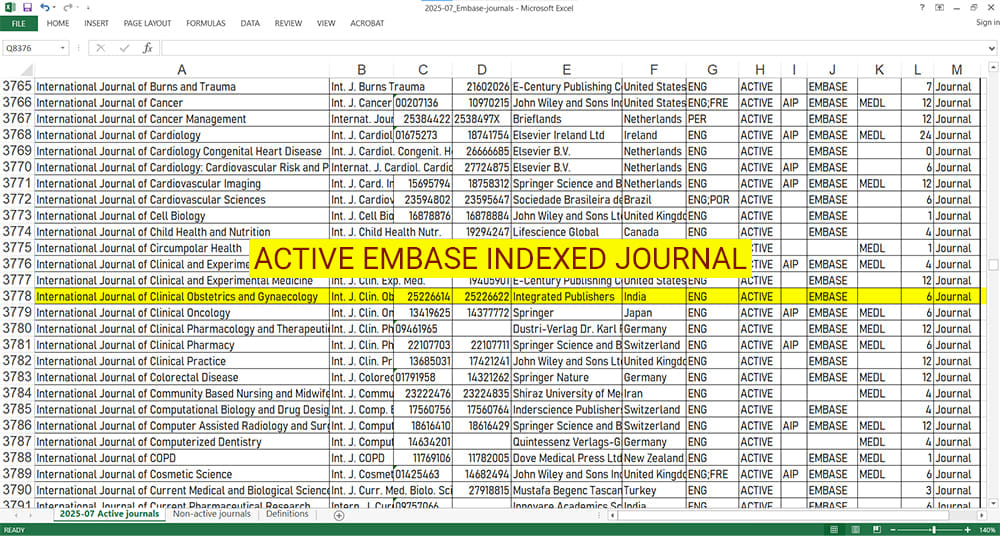
Task: Open the FORMULAS ribbon tab
Action: (x=206, y=24)
